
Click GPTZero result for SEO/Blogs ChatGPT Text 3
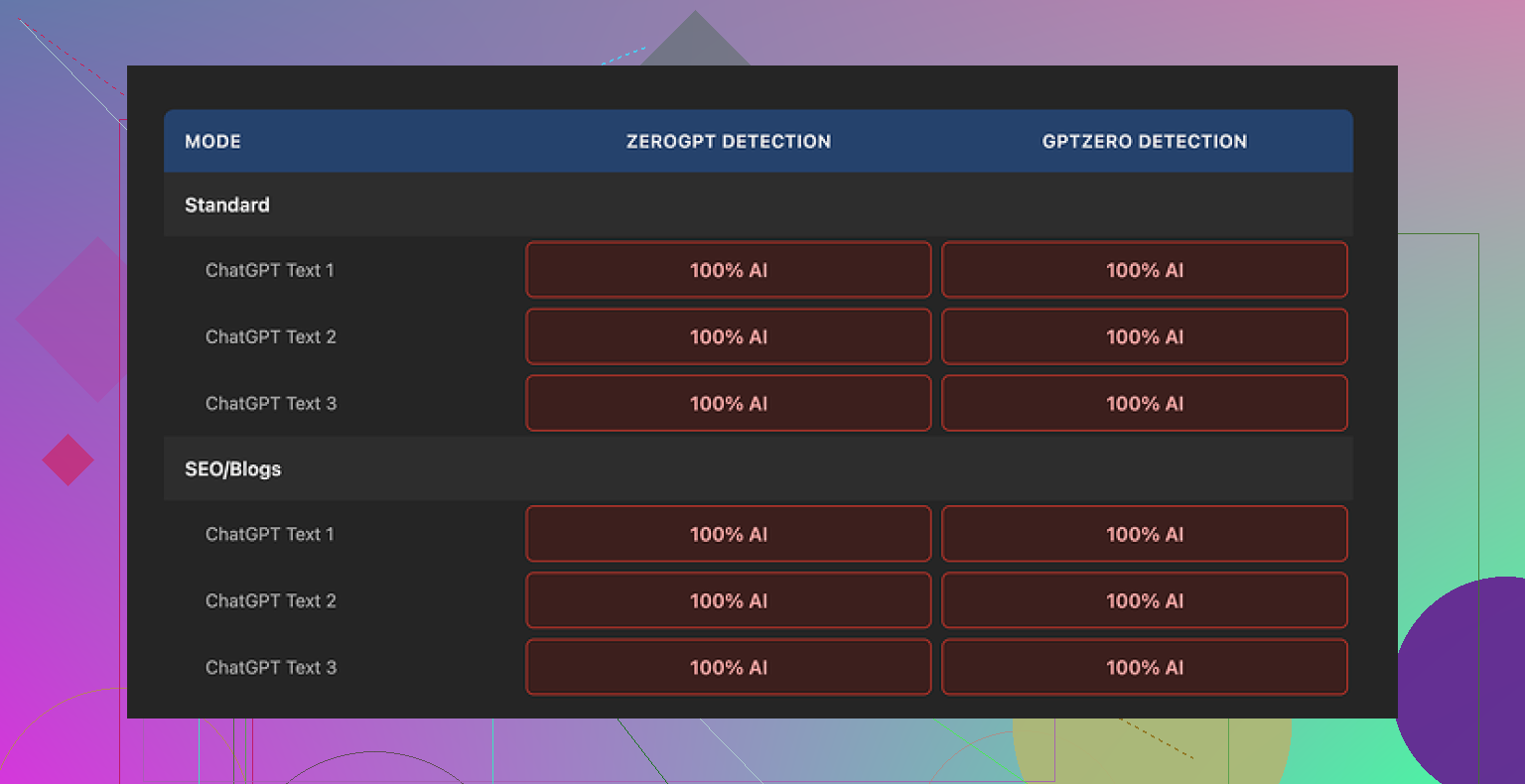[1144, 668]
